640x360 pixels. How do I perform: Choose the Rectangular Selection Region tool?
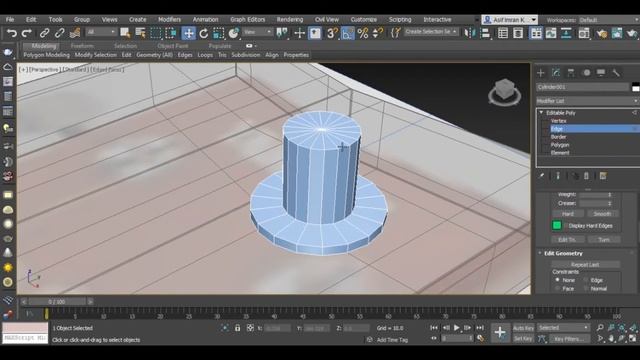coord(156,33)
